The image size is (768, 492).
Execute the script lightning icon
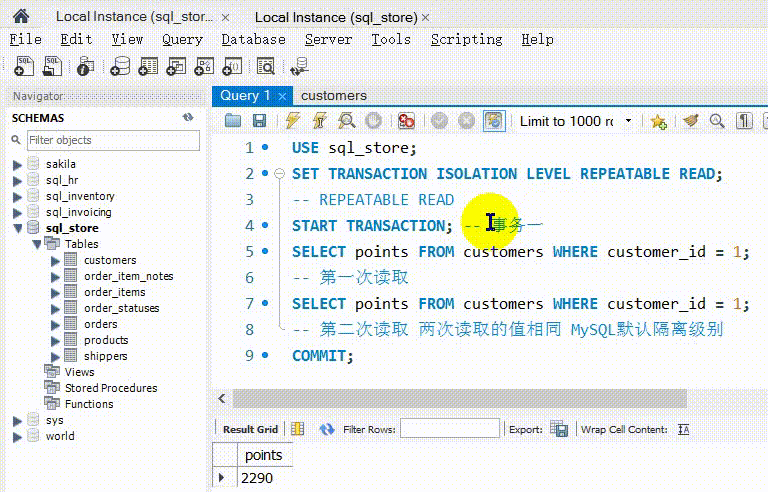tap(293, 121)
